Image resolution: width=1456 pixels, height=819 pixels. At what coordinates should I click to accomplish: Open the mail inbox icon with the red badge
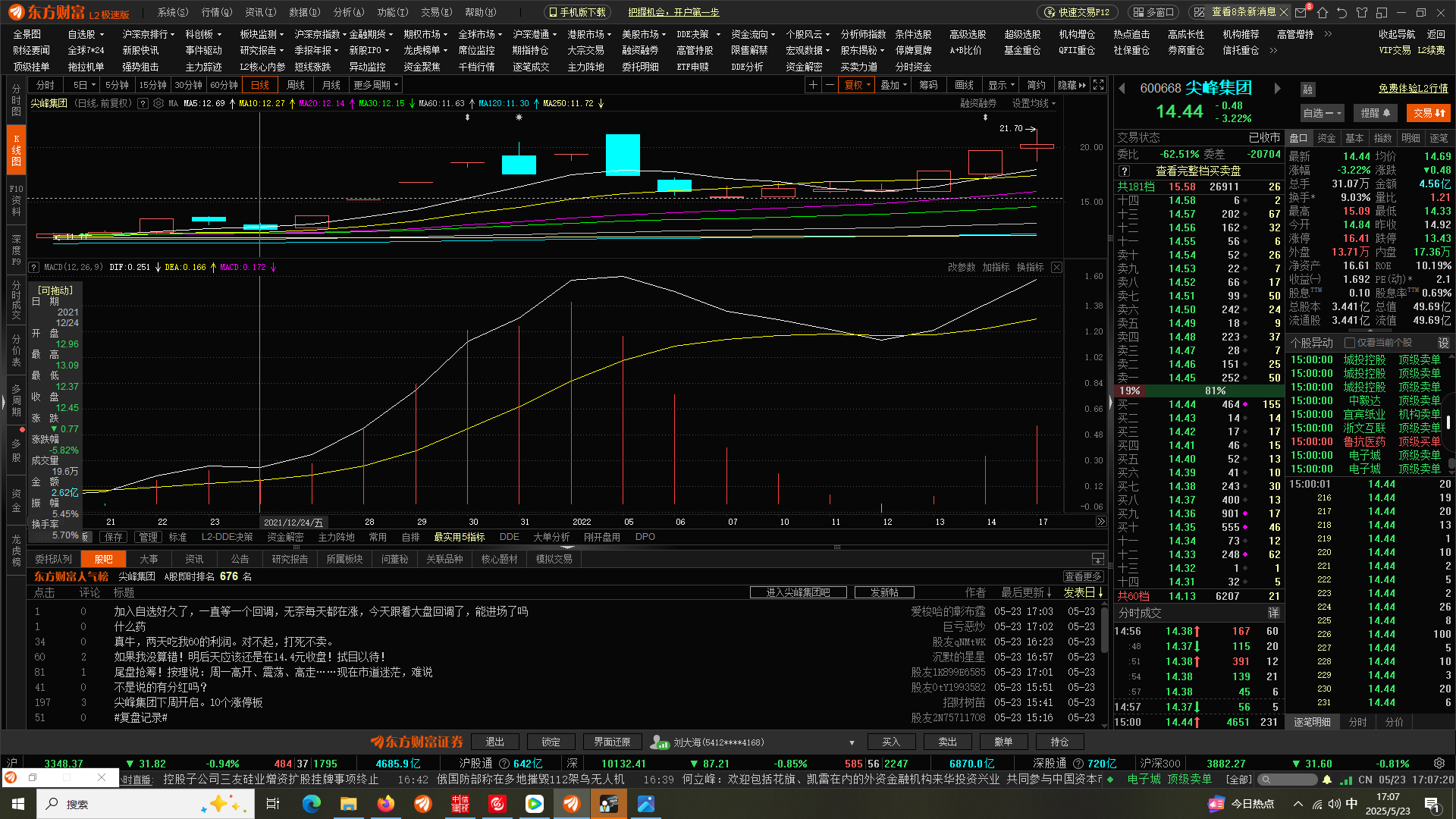pyautogui.click(x=1302, y=12)
